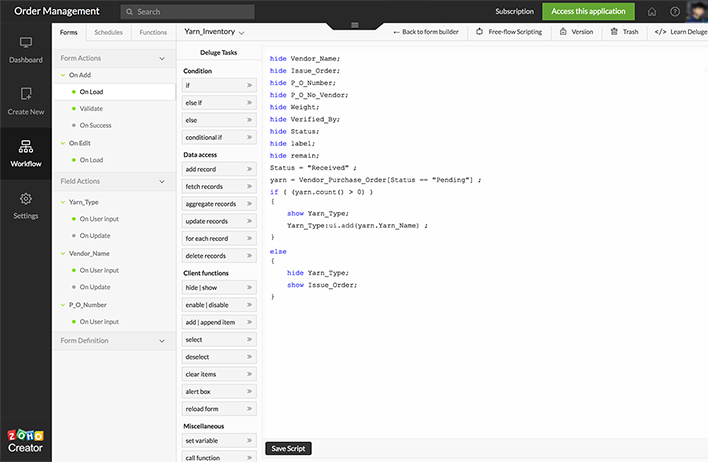Click in the Search field
Screen dimensions: 708x462
[x=187, y=12]
